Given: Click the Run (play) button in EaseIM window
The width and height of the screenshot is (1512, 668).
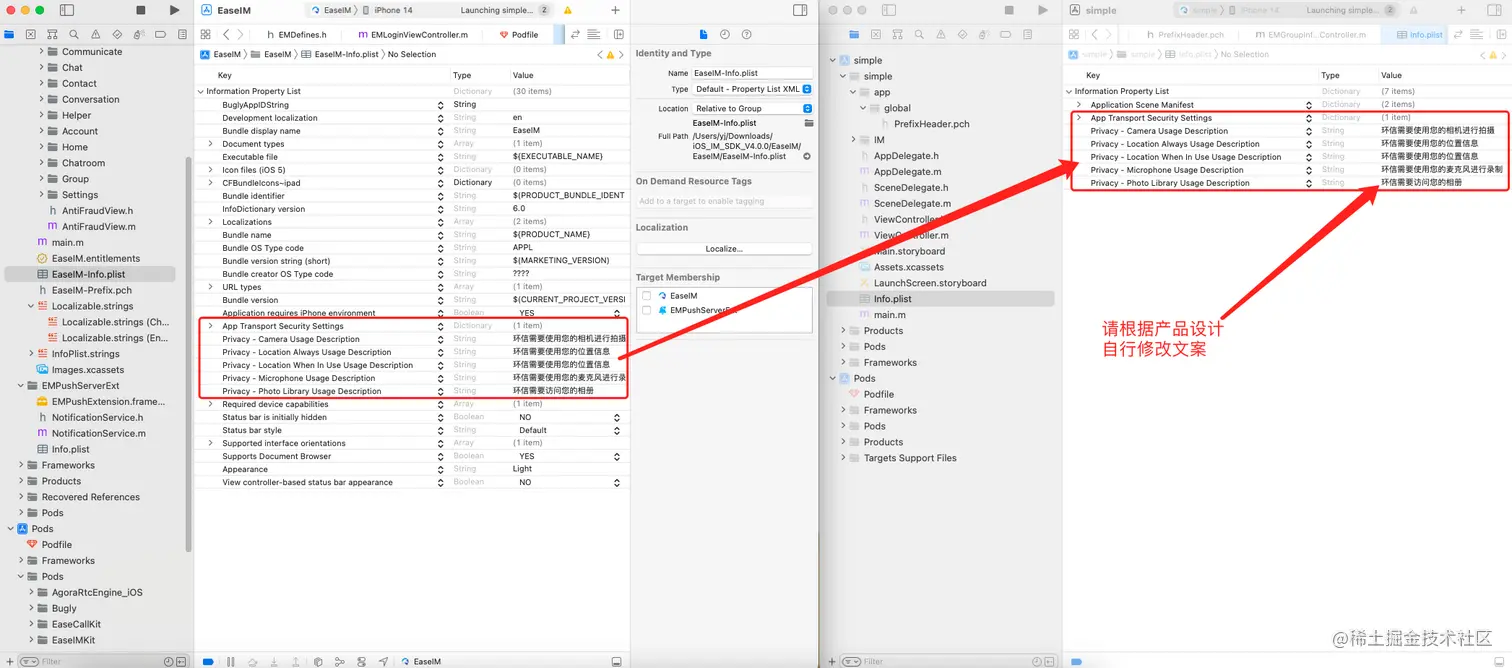Looking at the screenshot, I should click(174, 10).
